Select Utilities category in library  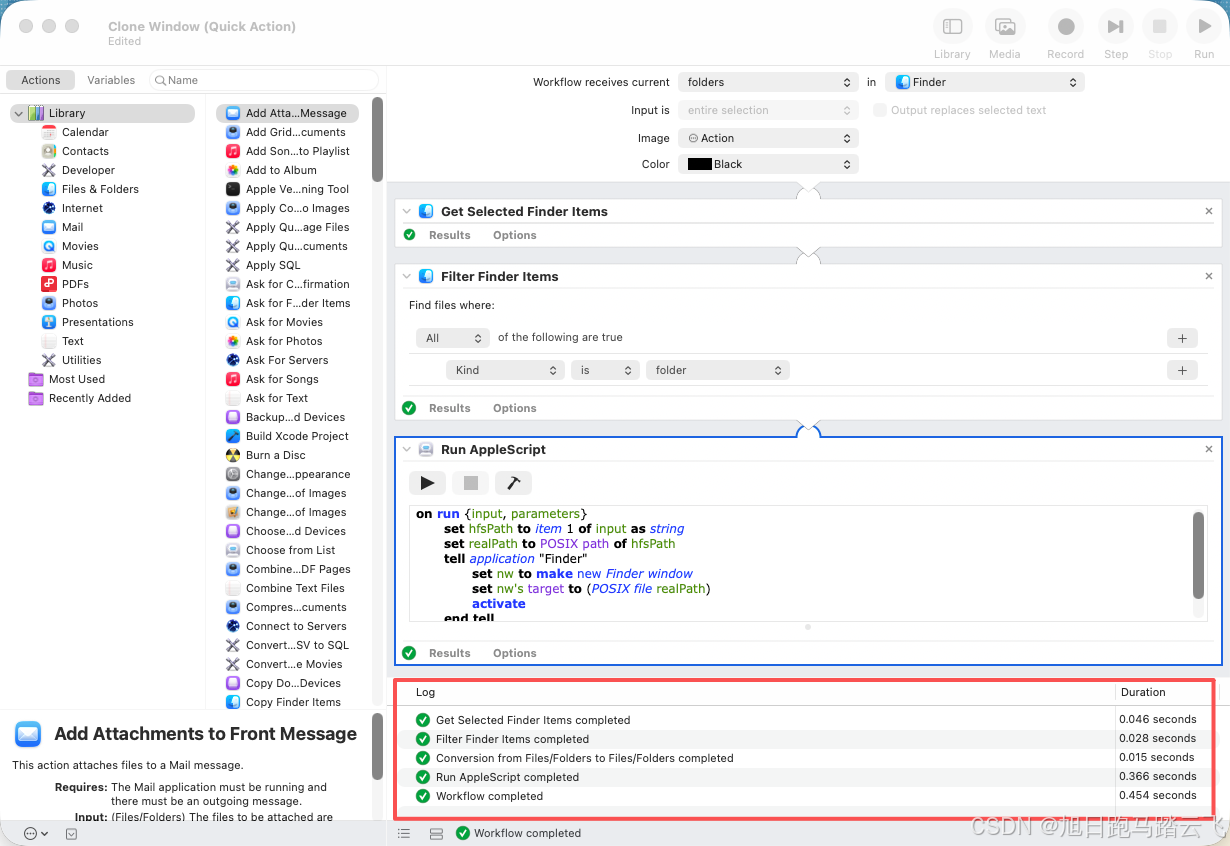(81, 360)
